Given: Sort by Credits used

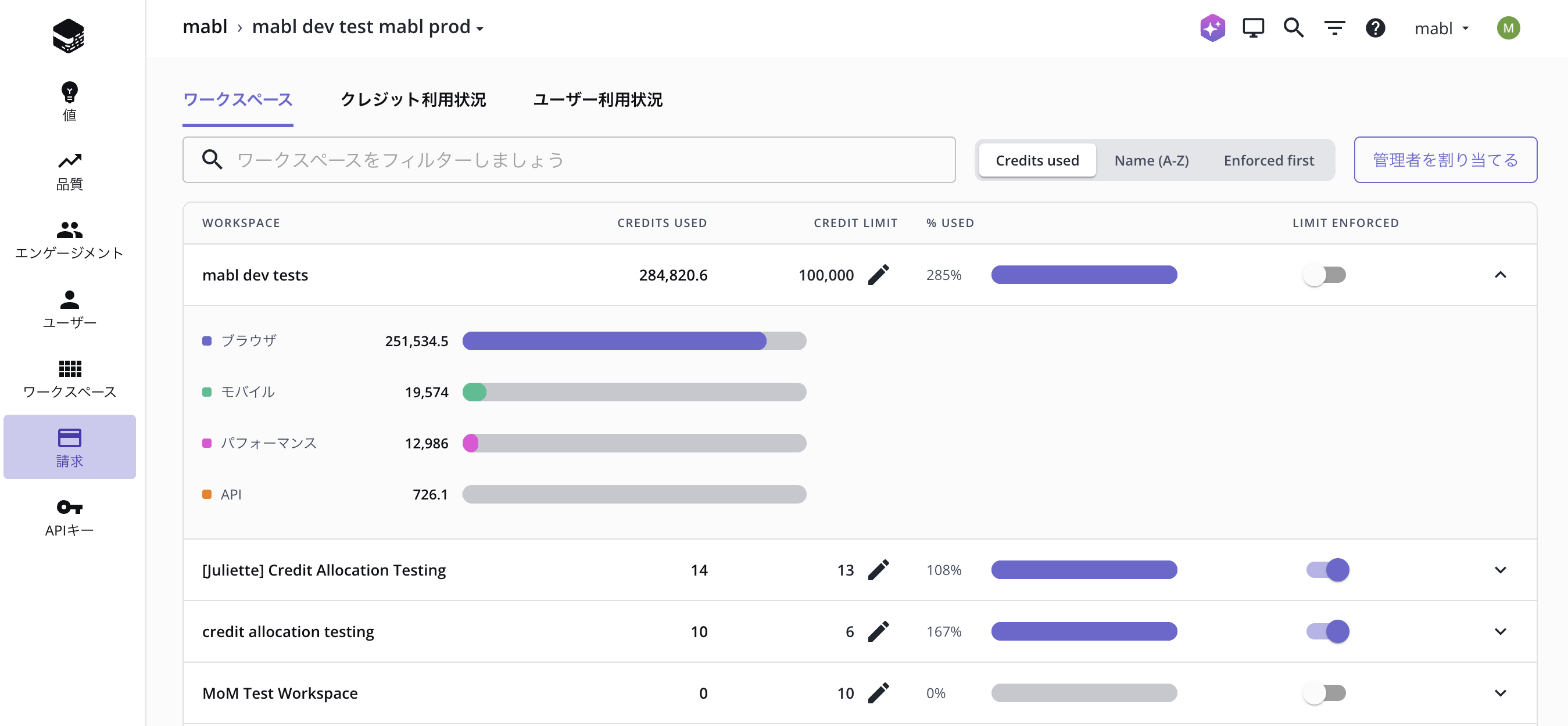Looking at the screenshot, I should tap(1037, 160).
